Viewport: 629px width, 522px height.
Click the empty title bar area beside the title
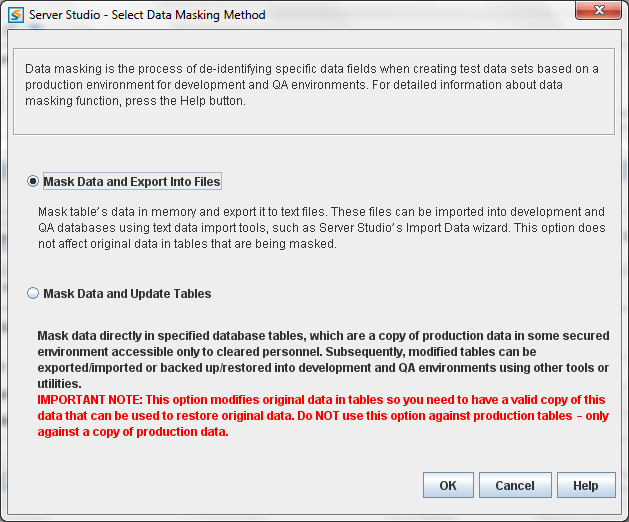(420, 15)
